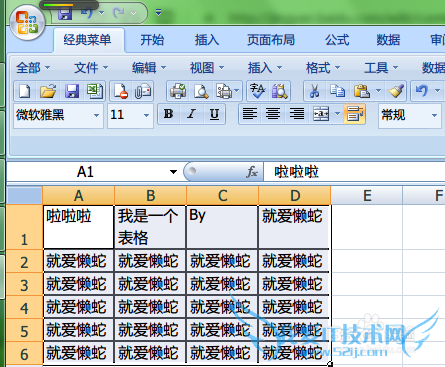This screenshot has height=367, width=445.
Task: Click the Name Box showing A1
Action: [85, 172]
